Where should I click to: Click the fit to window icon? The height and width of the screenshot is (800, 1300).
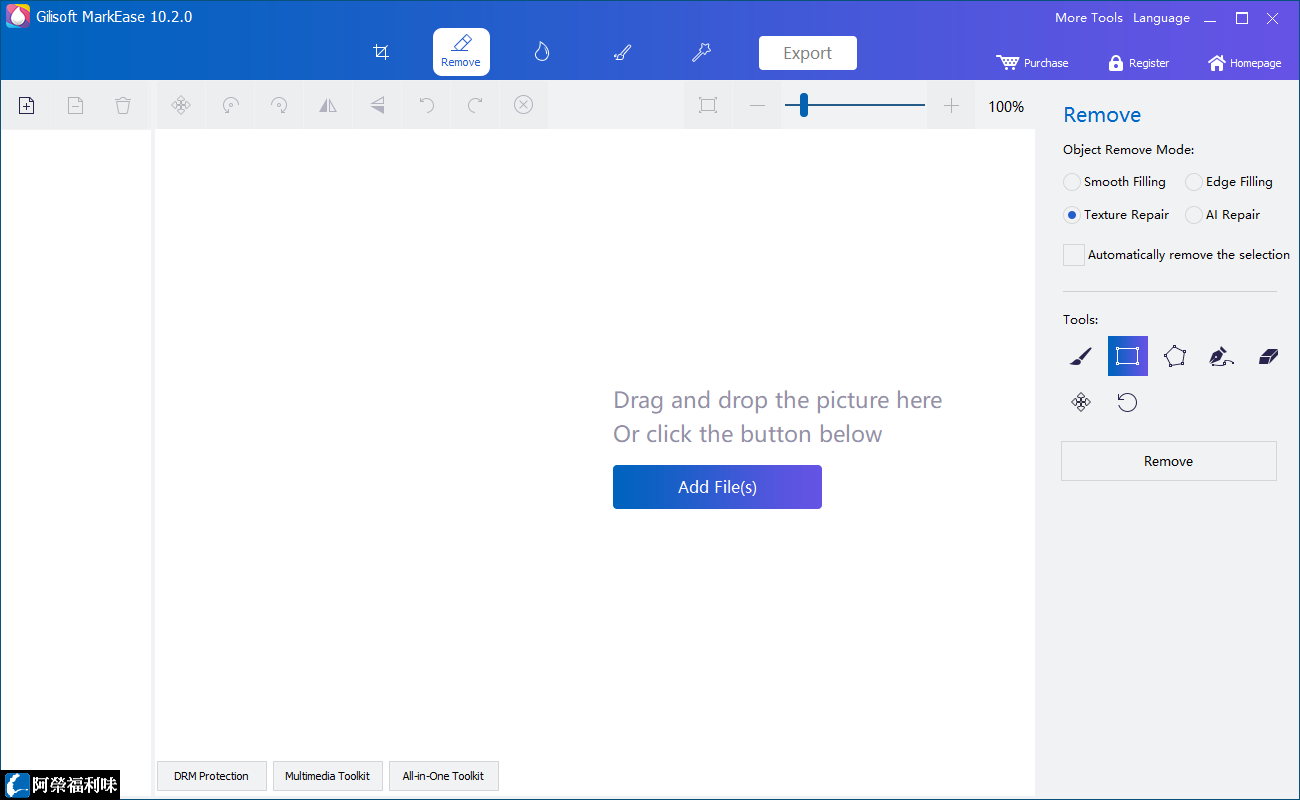coord(708,105)
